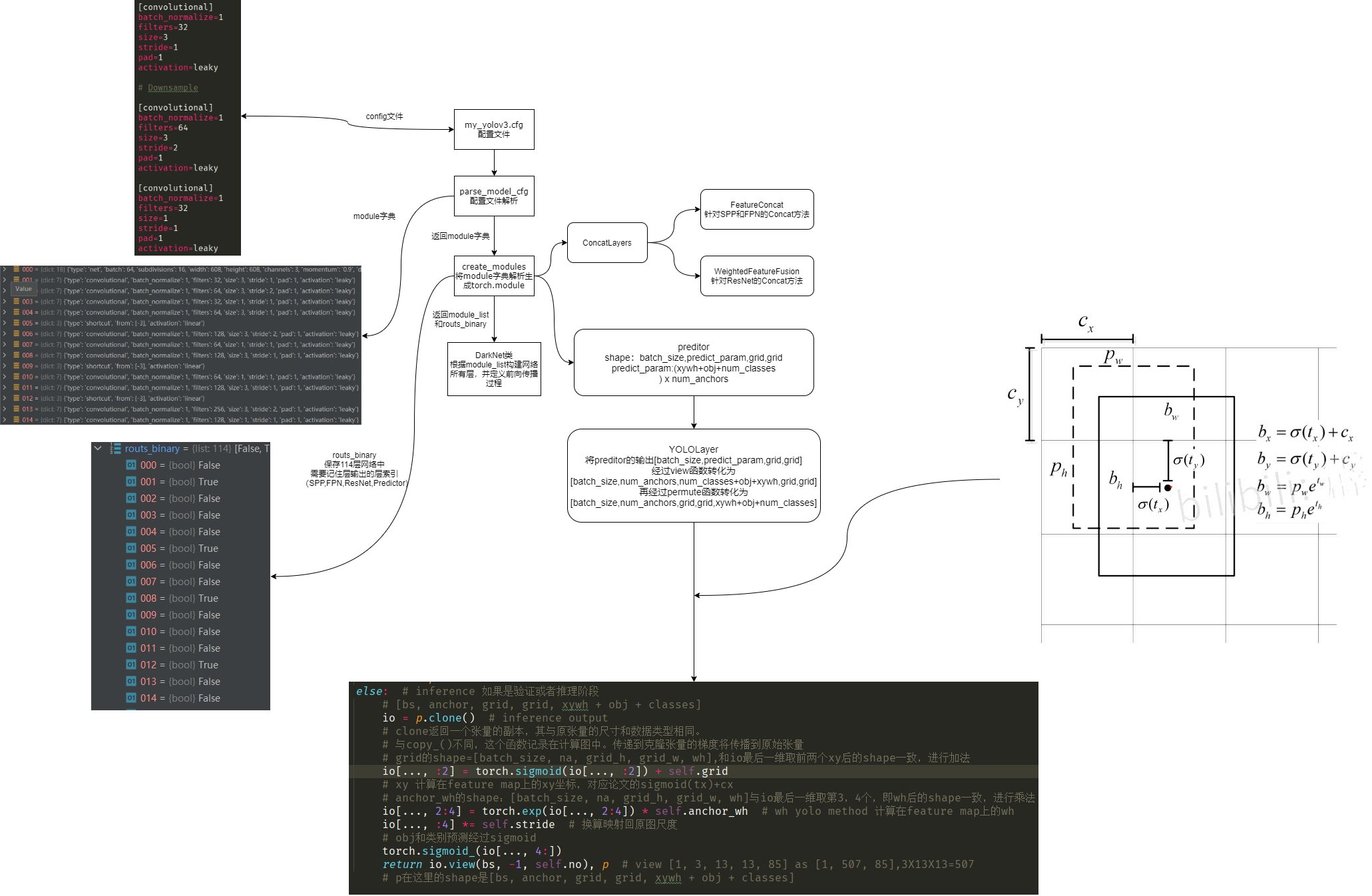Click the bool icon of routs_binary 000
Screen dimensions: 1372x896
point(131,465)
